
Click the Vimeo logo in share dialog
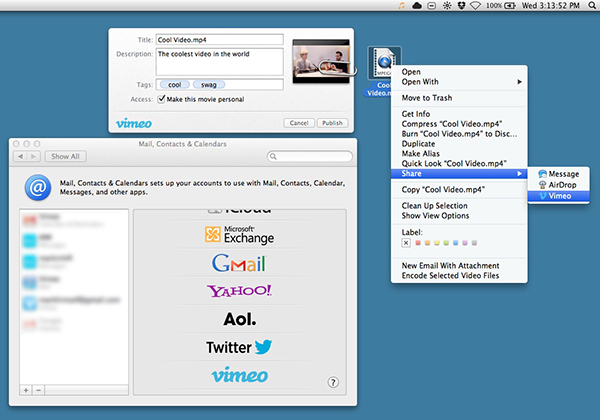click(134, 123)
